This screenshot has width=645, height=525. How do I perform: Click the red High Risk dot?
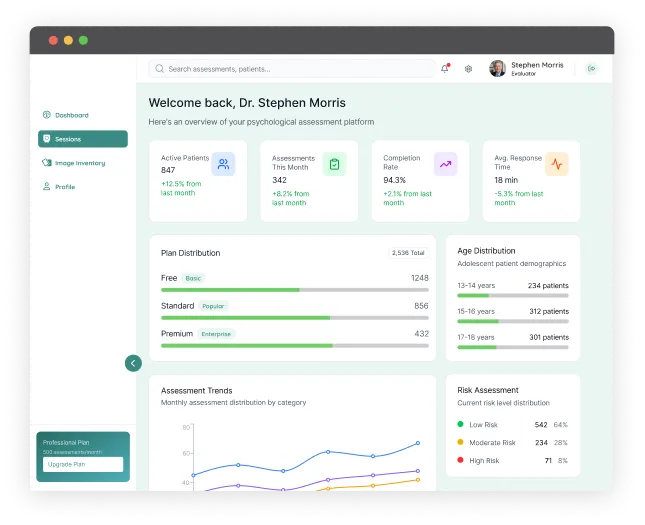tap(460, 460)
